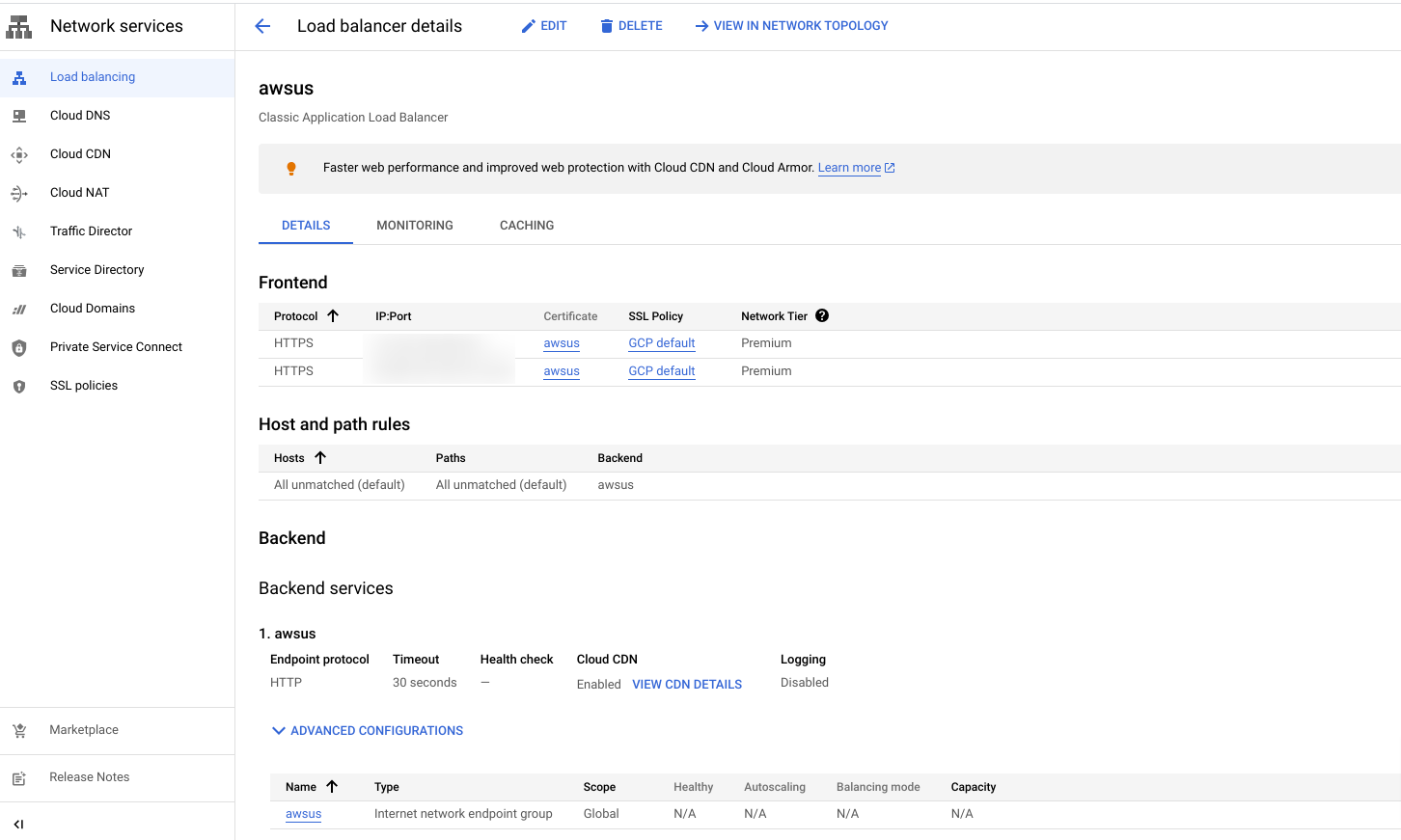Viewport: 1401px width, 840px height.
Task: Click the Release Notes icon
Action: coord(19,778)
